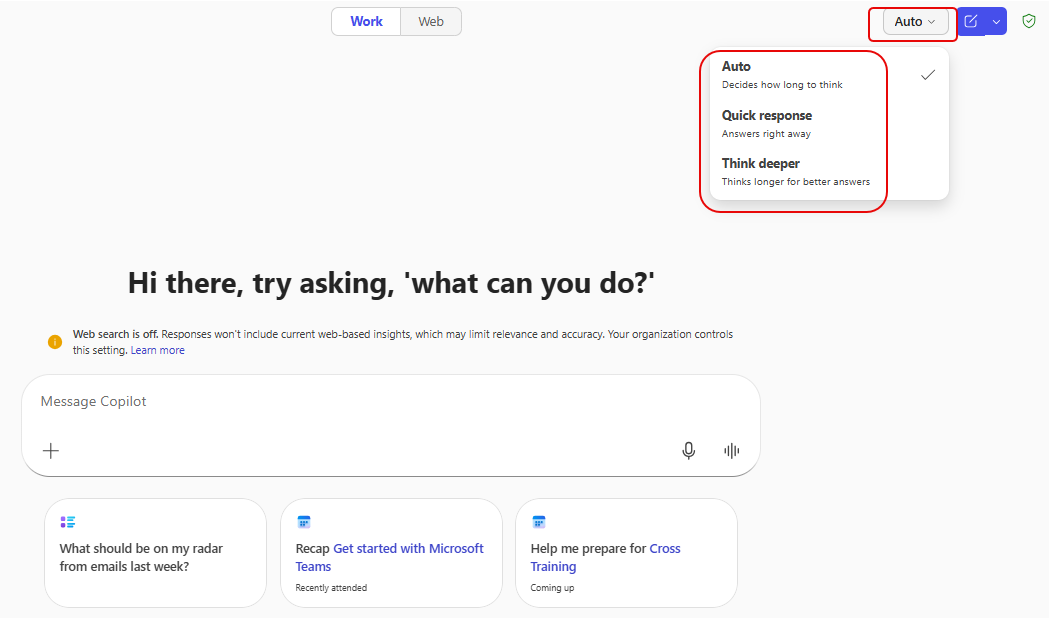This screenshot has width=1049, height=618.
Task: Click the Message Copilot text box
Action: point(390,402)
